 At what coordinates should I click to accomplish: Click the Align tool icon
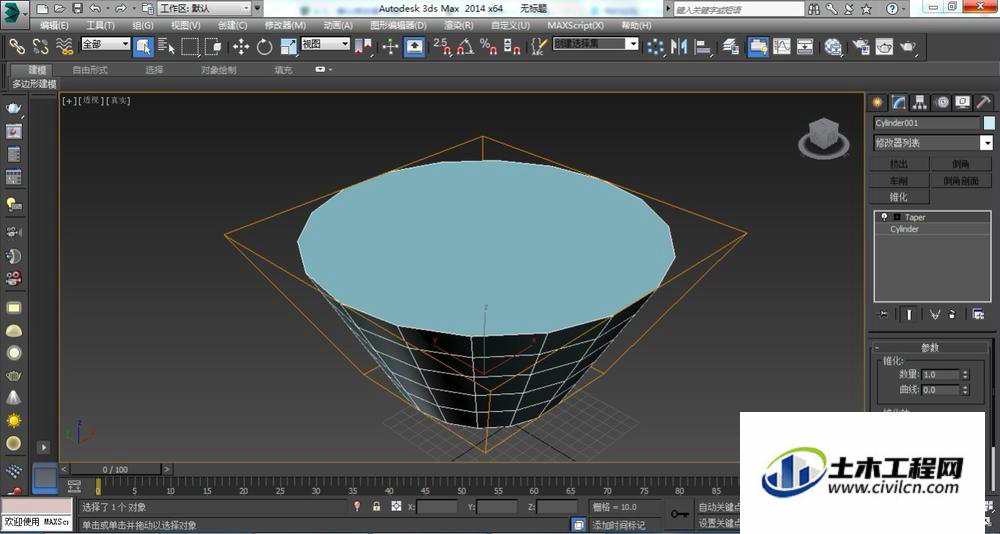tap(703, 46)
